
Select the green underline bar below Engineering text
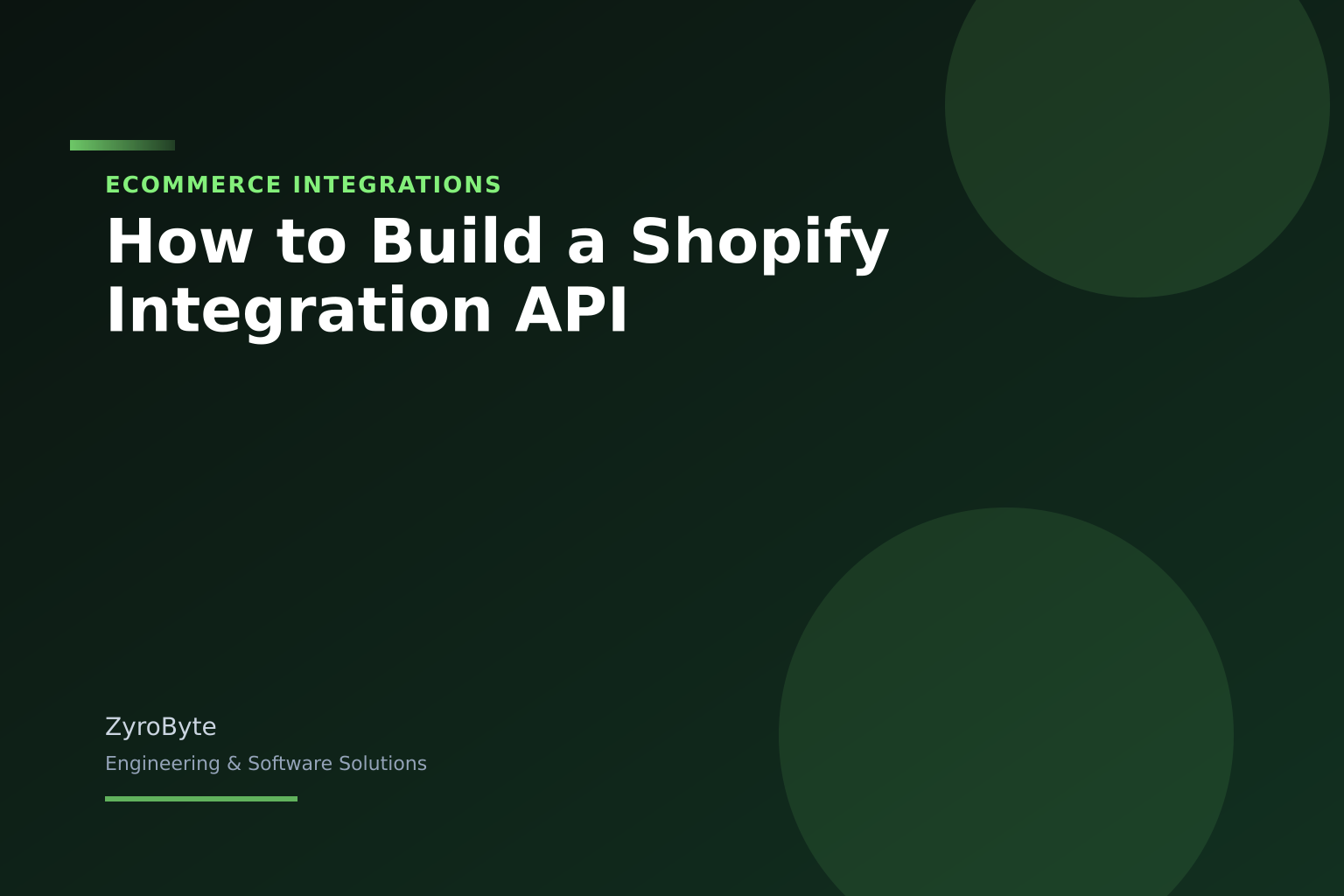200,799
